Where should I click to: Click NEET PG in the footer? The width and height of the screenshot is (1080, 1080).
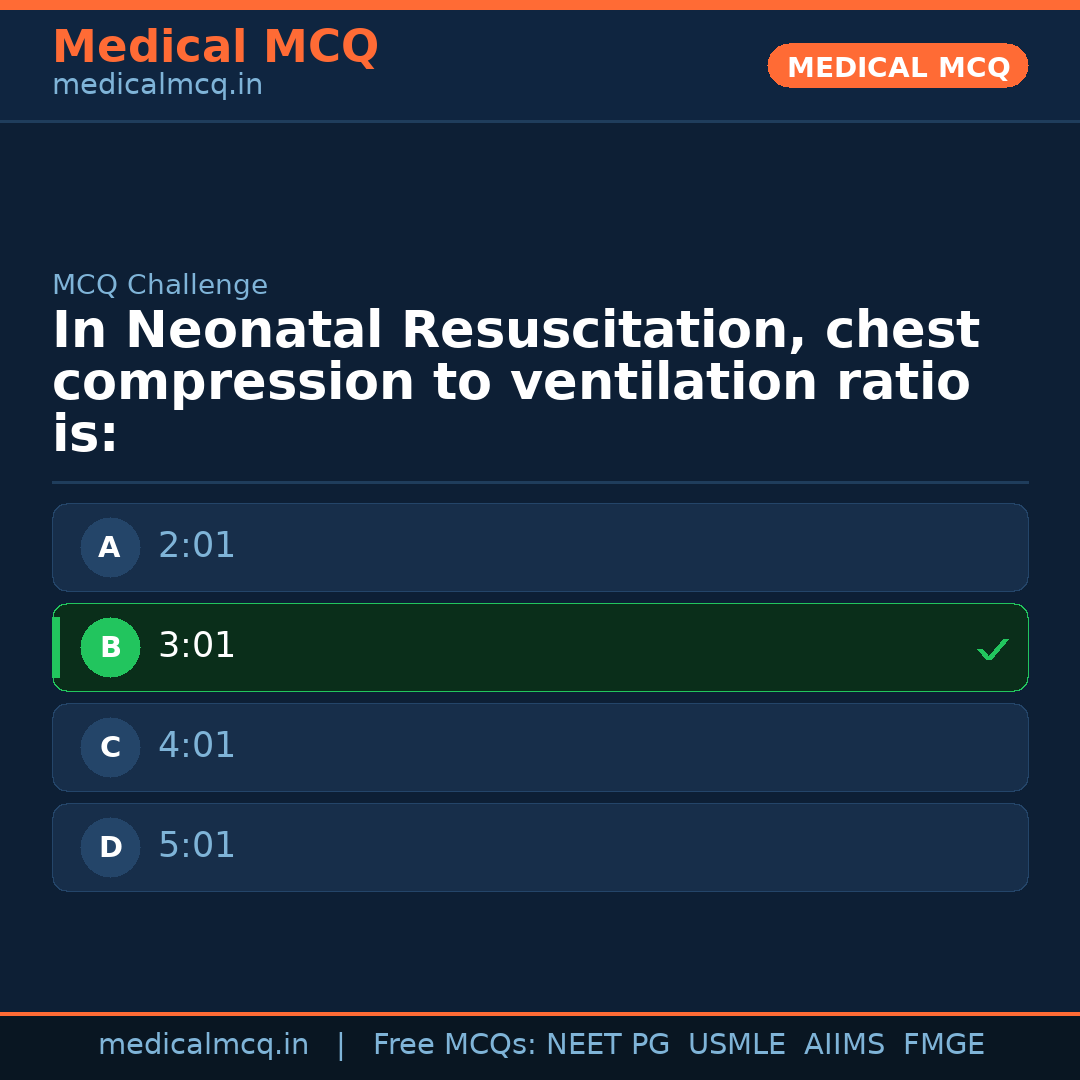pyautogui.click(x=608, y=1045)
